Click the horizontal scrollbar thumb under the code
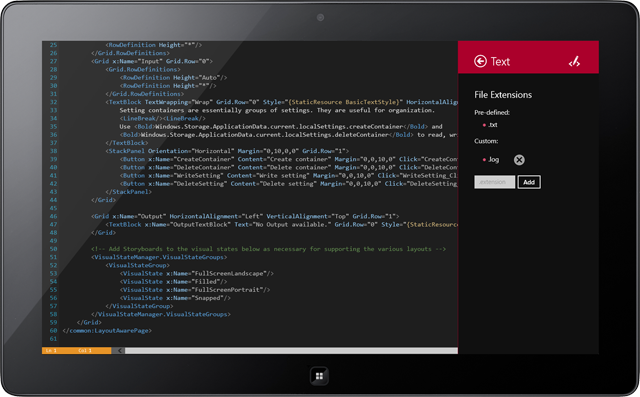Screen dimensions: 640x397 (x=291, y=350)
